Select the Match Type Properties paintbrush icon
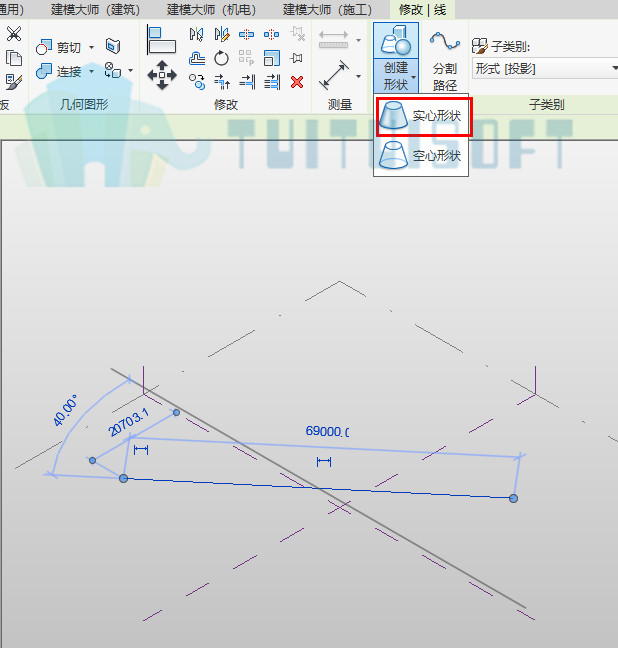Viewport: 618px width, 648px height. point(14,82)
